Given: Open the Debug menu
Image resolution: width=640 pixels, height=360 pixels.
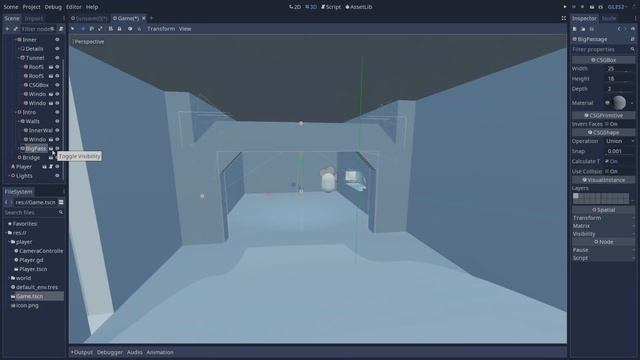Looking at the screenshot, I should coord(53,7).
